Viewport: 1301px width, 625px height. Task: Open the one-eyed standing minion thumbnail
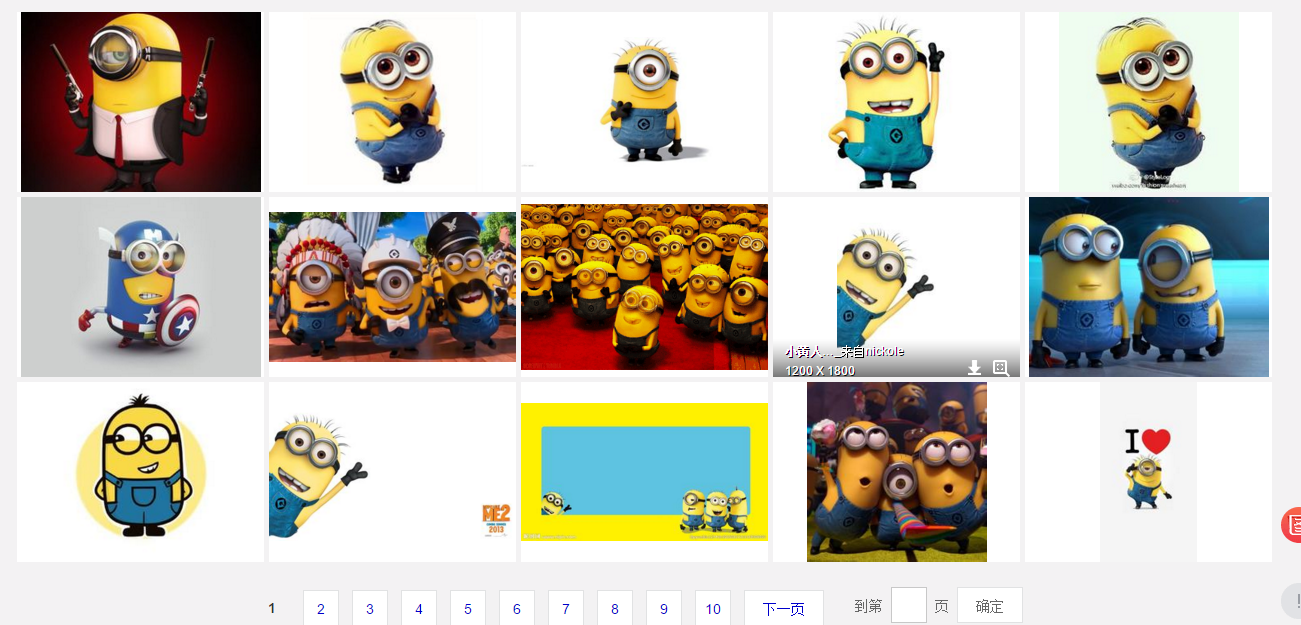(x=644, y=102)
